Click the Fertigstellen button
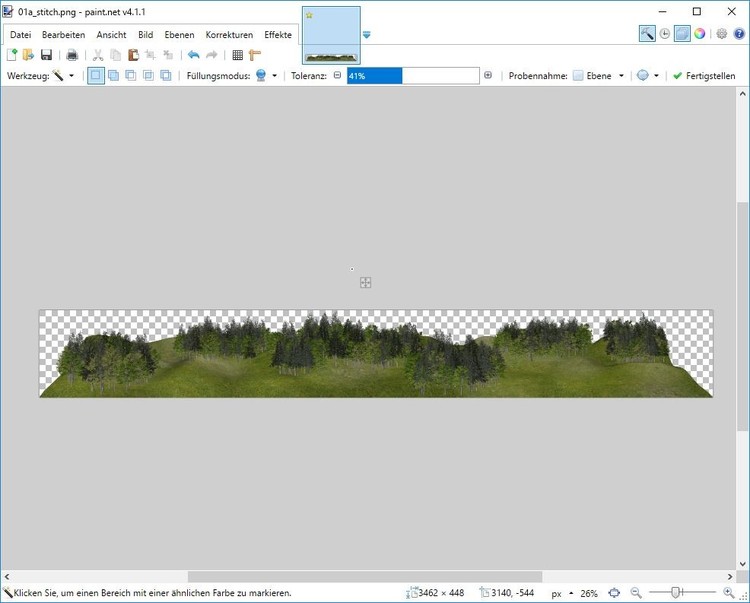 [x=704, y=76]
